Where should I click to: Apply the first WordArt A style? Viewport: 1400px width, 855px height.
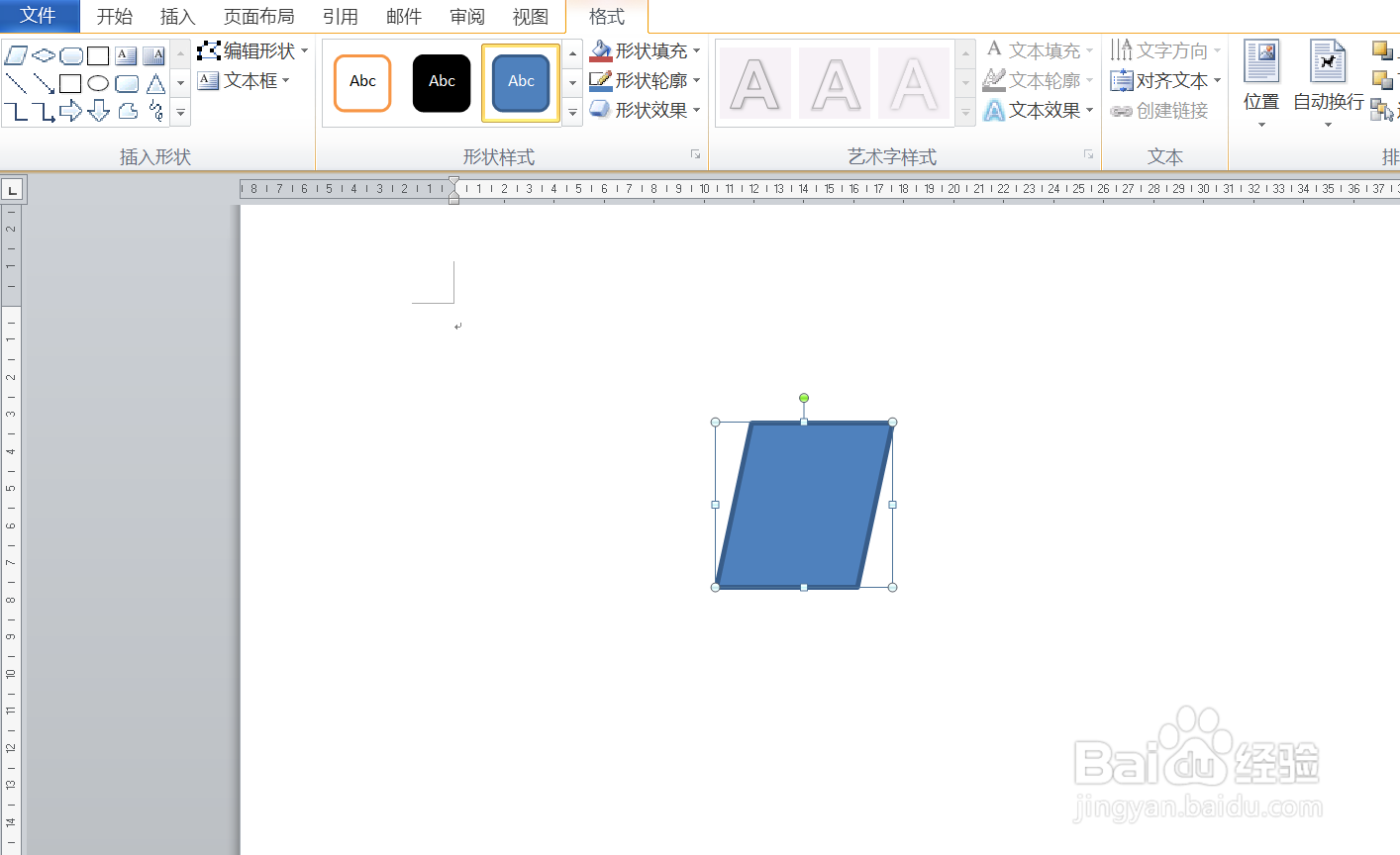point(755,83)
